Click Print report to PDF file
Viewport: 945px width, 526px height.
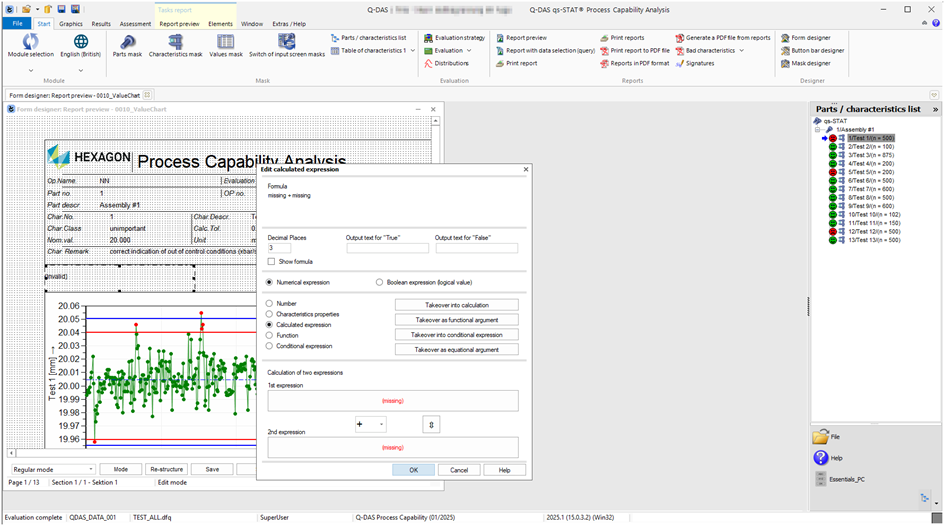[635, 51]
